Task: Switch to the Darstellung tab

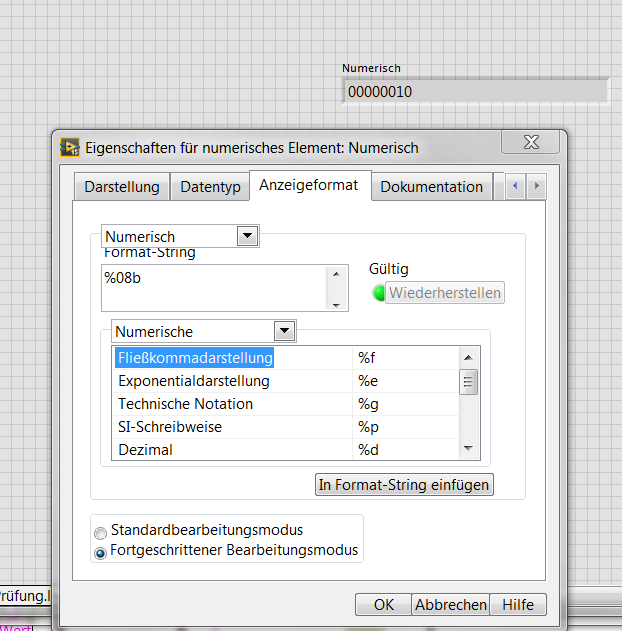Action: pyautogui.click(x=122, y=187)
